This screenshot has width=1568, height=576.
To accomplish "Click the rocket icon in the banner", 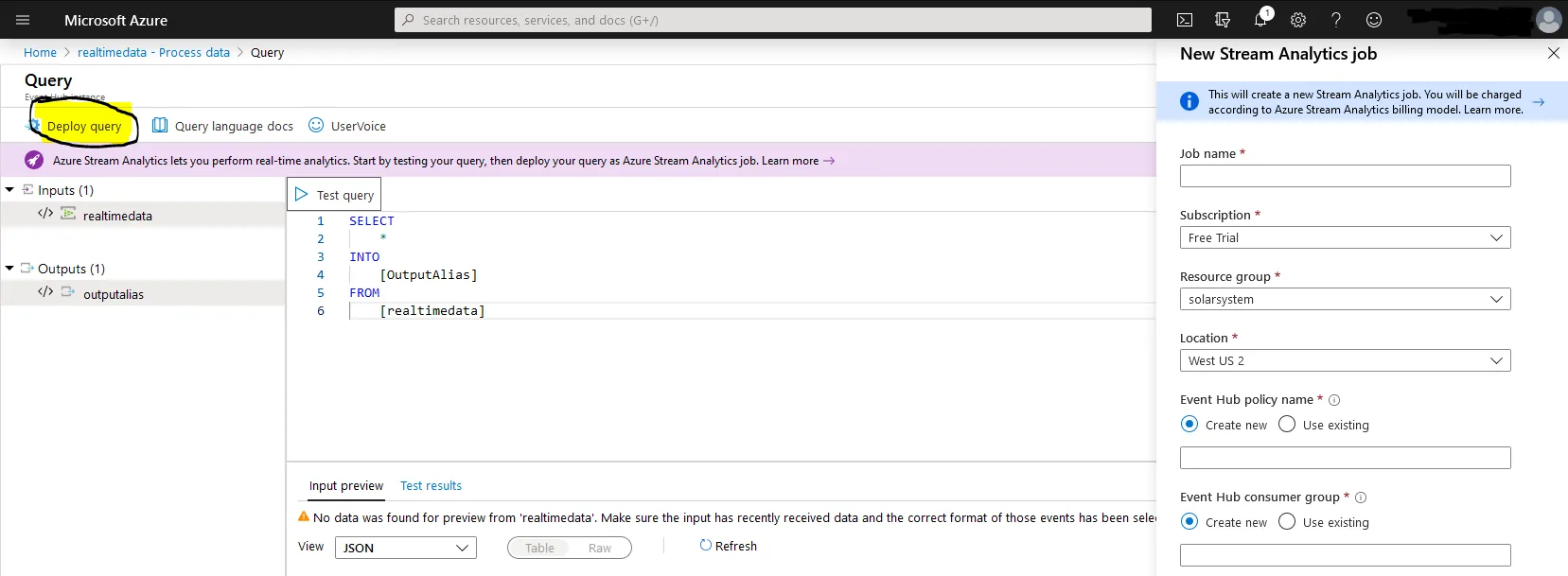I will coord(34,160).
